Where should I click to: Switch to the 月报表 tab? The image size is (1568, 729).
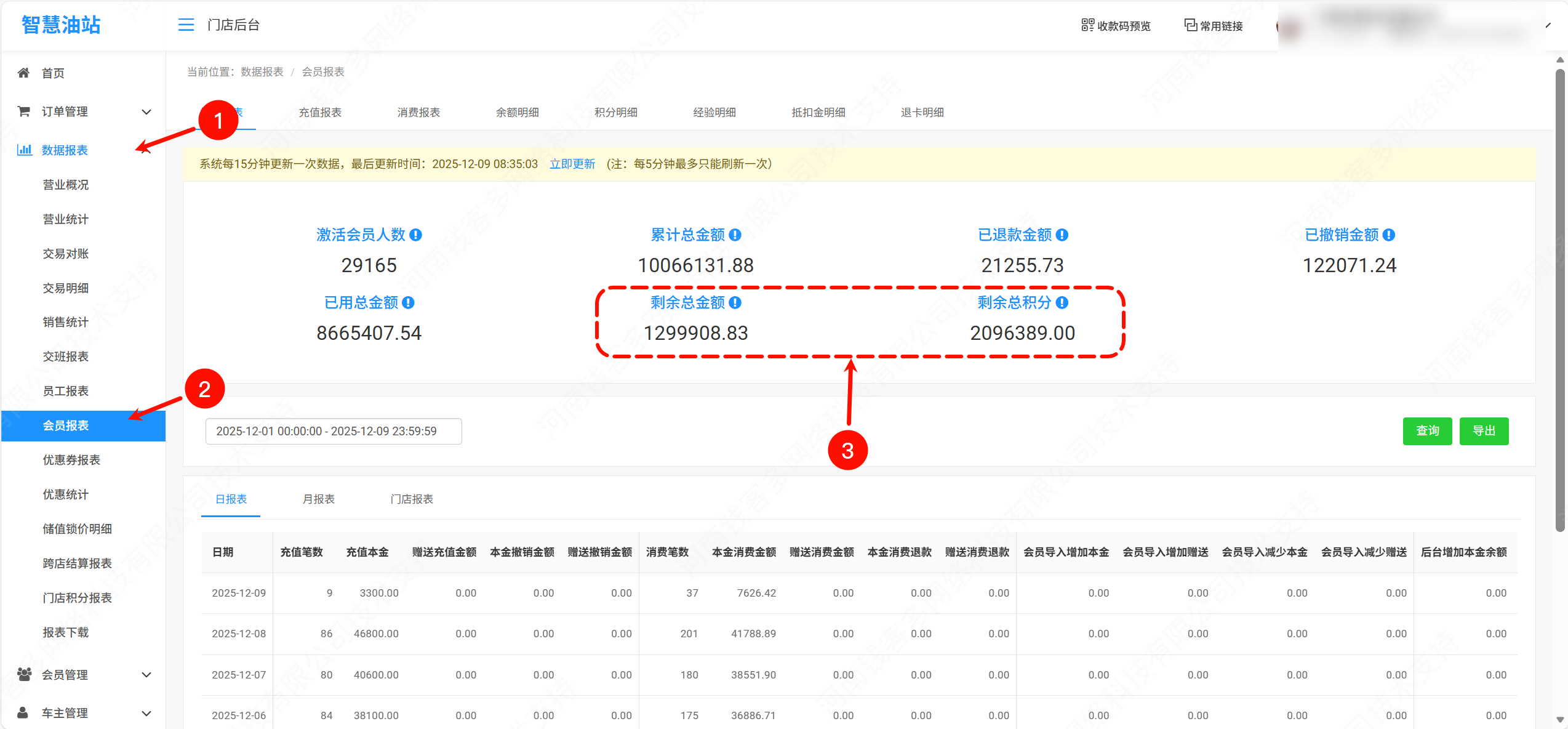pos(318,499)
